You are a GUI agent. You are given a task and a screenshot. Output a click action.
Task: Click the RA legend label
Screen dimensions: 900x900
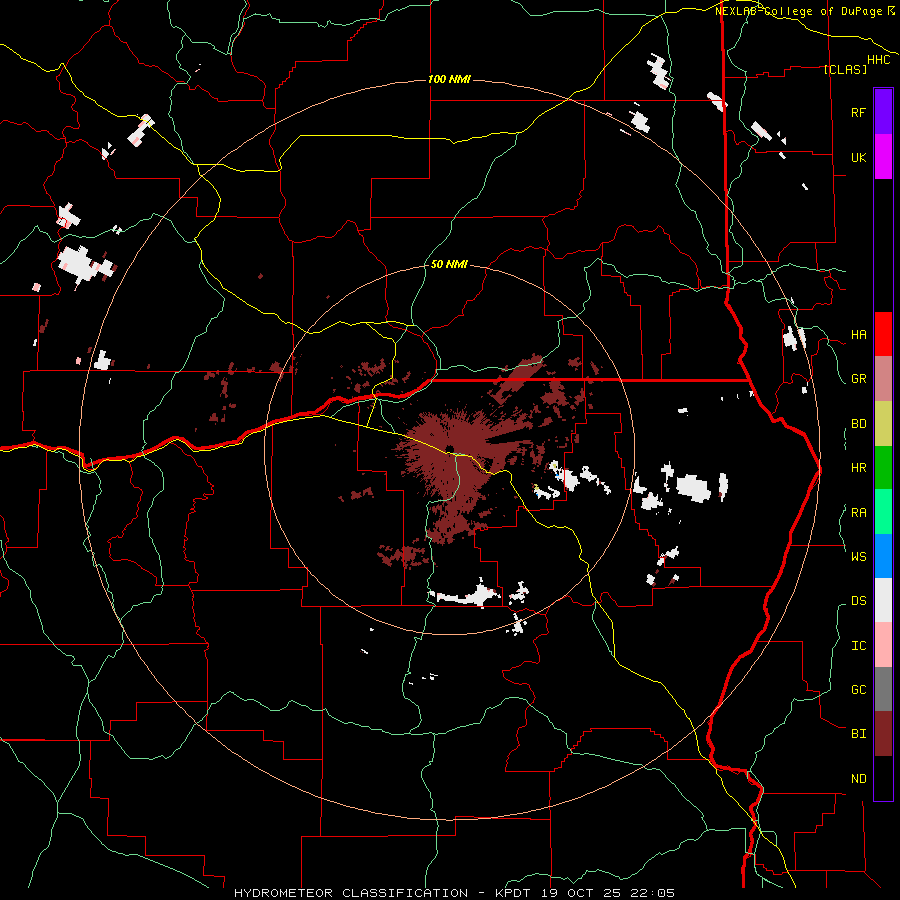pyautogui.click(x=858, y=513)
